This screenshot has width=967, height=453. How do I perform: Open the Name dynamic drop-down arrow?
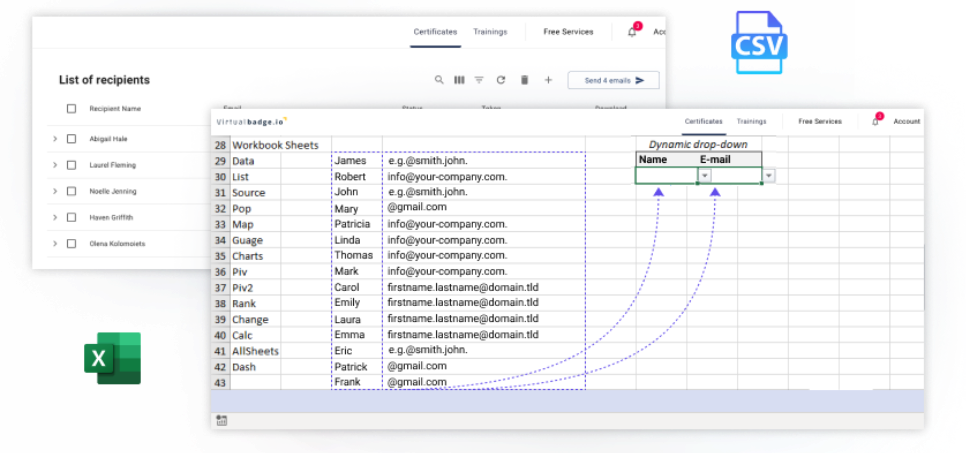[705, 176]
